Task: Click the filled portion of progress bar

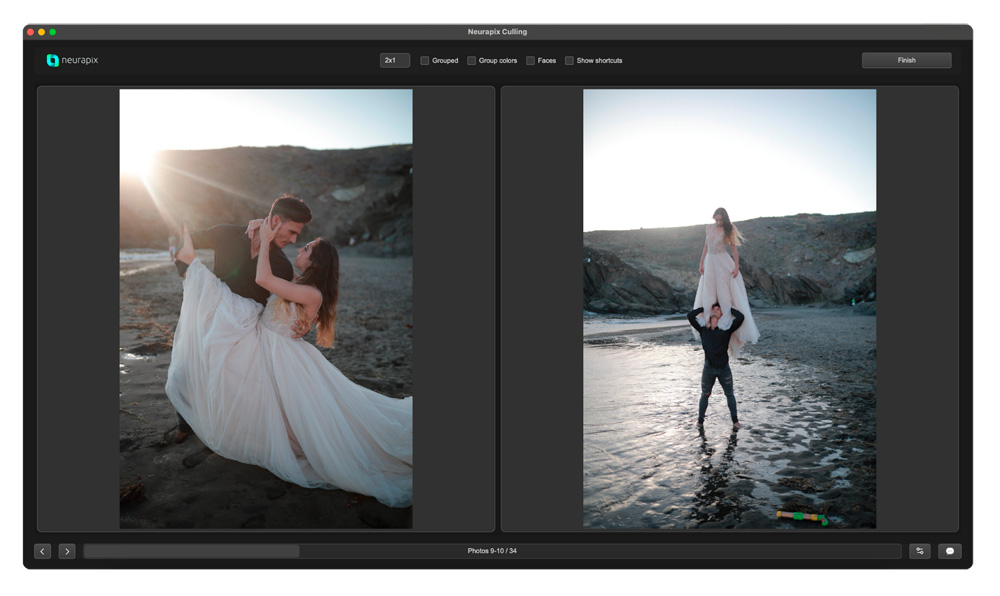Action: [190, 551]
